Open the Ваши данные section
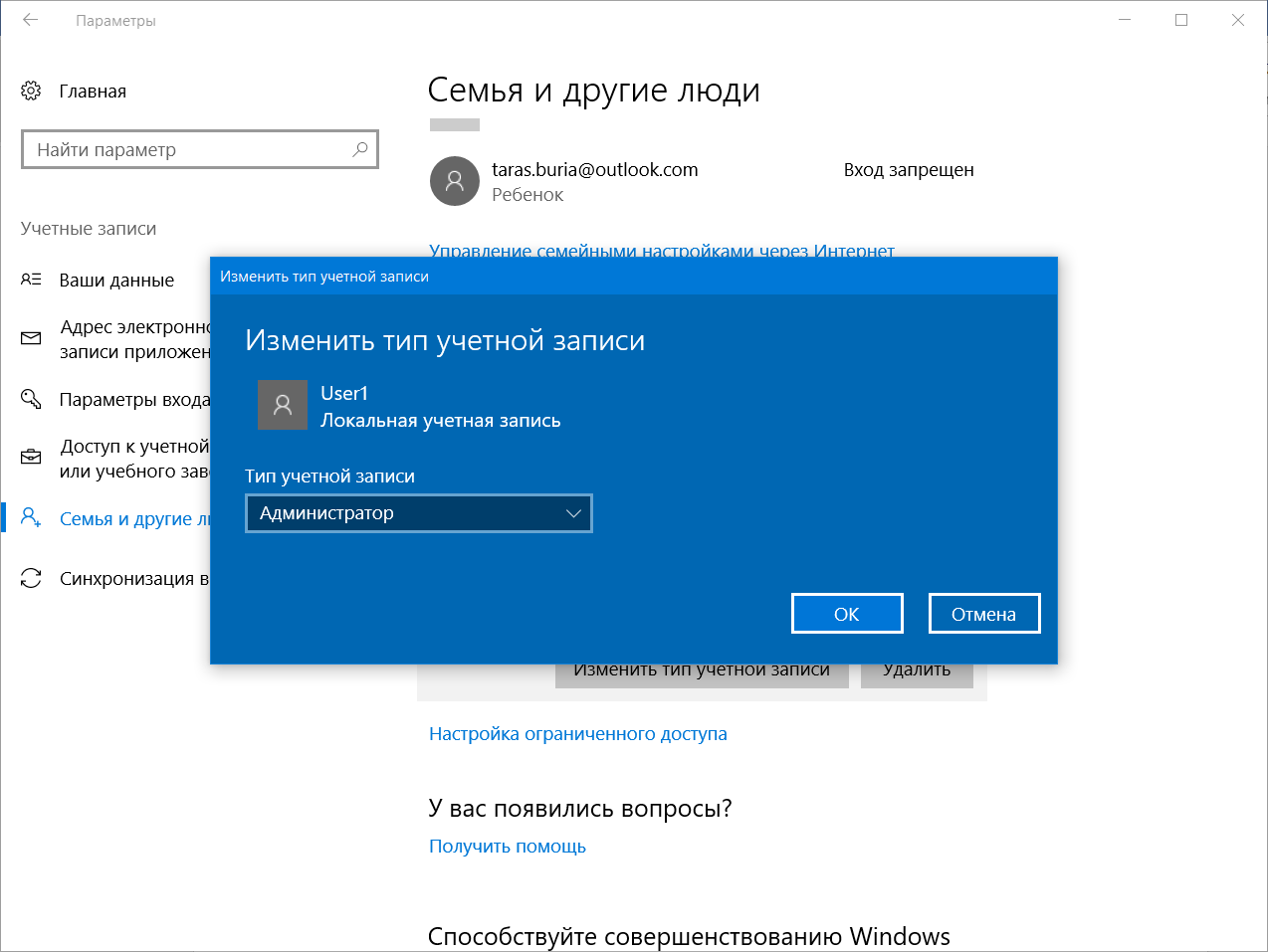This screenshot has width=1268, height=952. tap(116, 280)
